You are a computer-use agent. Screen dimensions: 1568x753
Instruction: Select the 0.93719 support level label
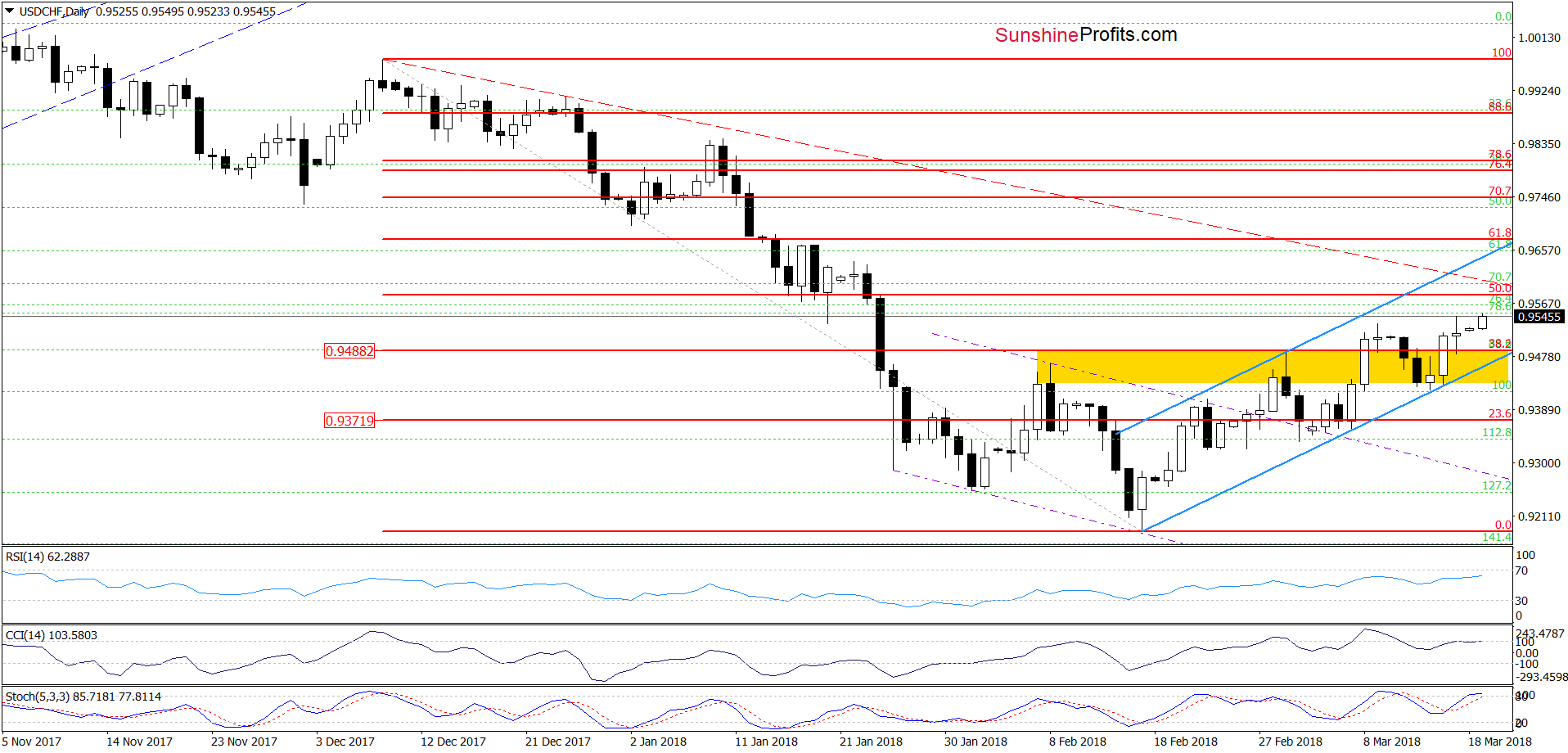point(349,421)
